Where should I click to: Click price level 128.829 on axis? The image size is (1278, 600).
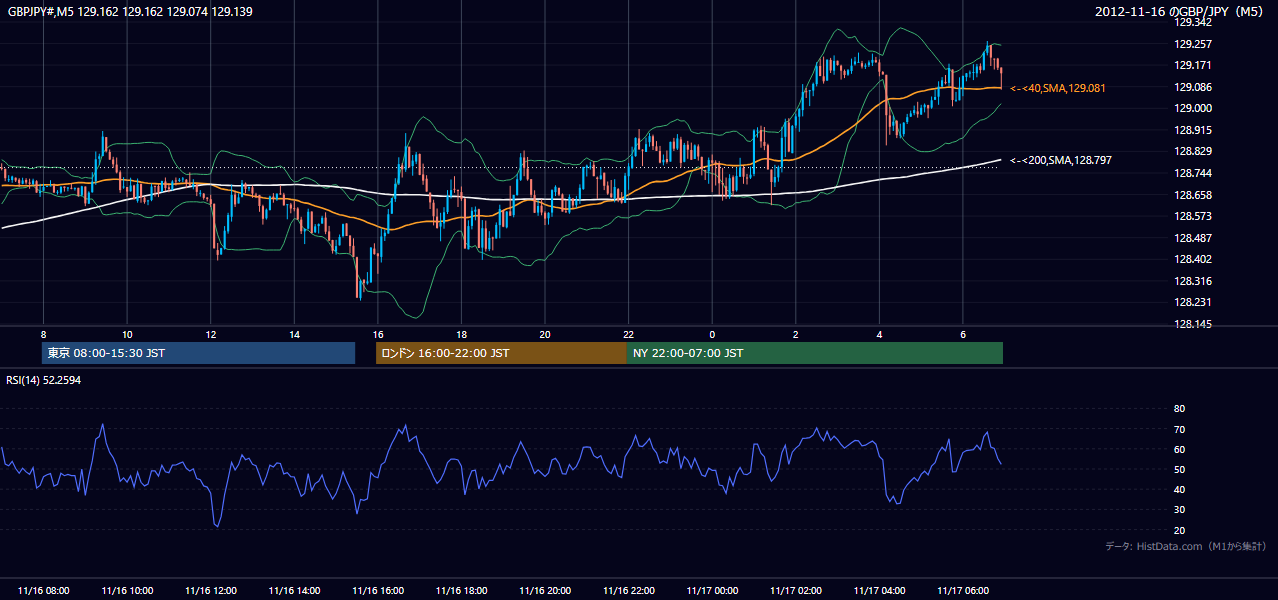click(x=1194, y=151)
